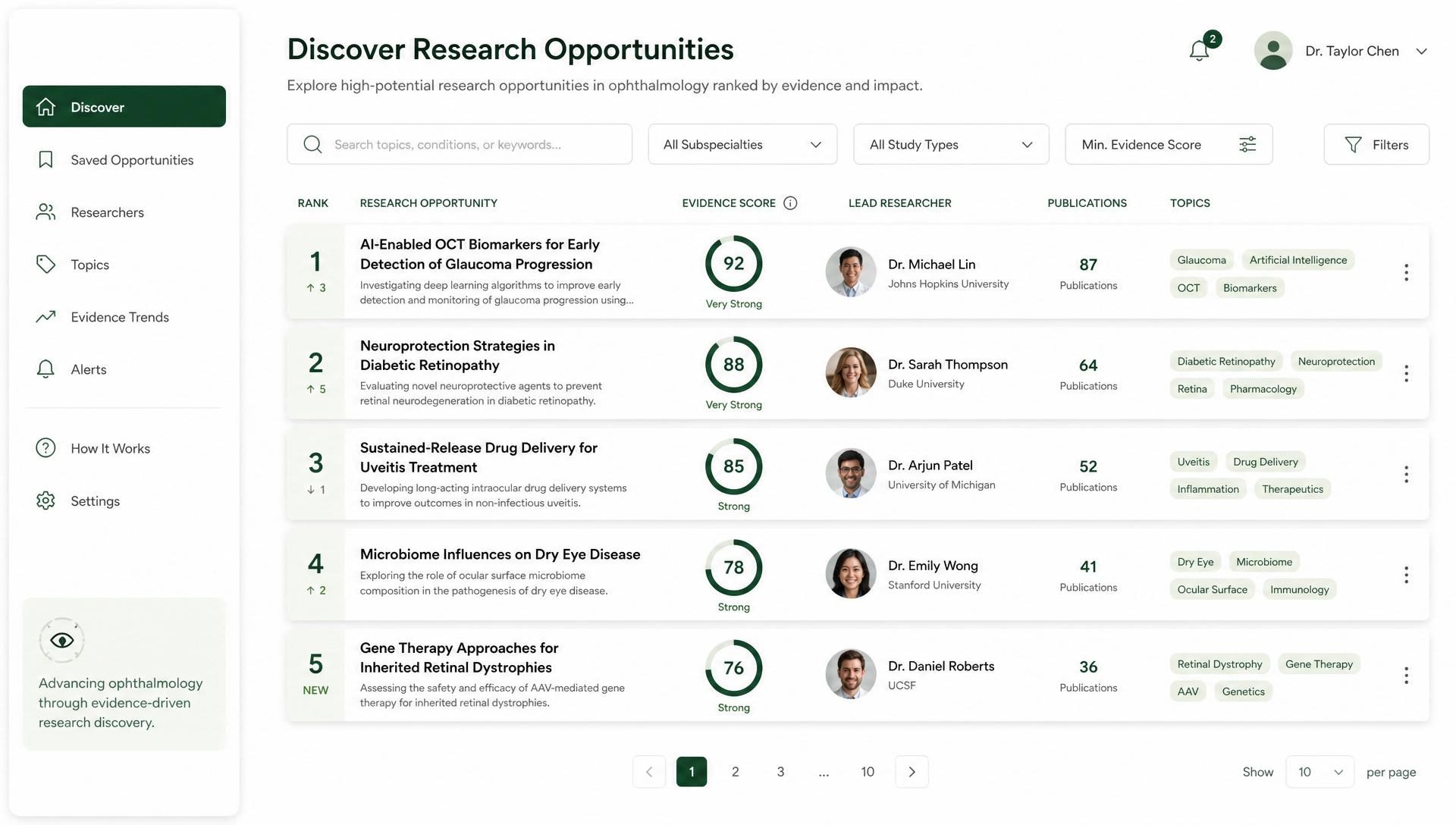Viewport: 1456px width, 825px height.
Task: Select the Microbiome topic tag
Action: click(1264, 562)
